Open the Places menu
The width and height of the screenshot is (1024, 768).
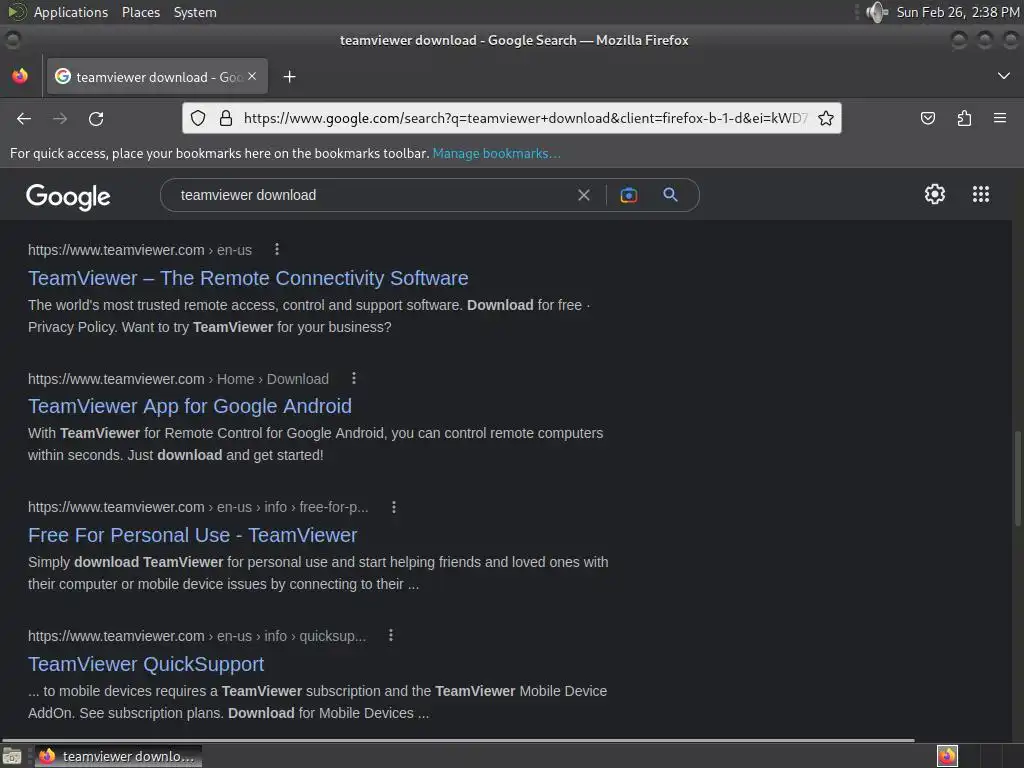141,12
